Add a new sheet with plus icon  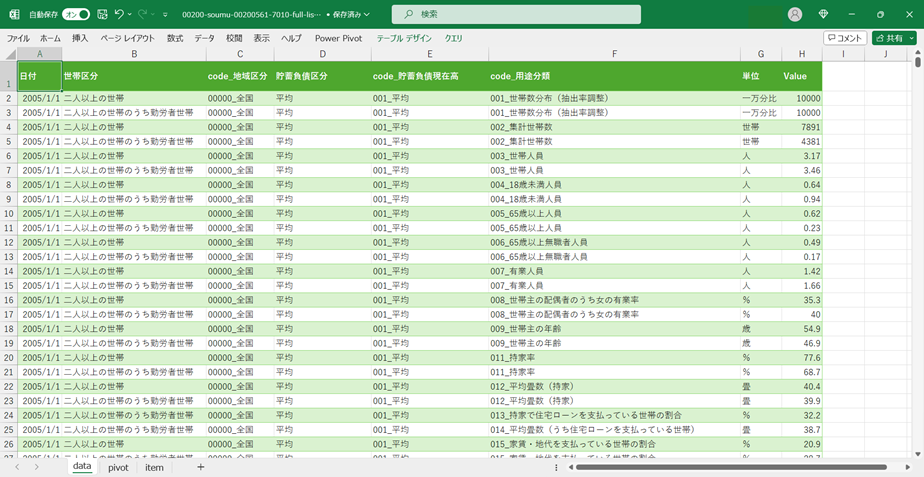tap(200, 467)
